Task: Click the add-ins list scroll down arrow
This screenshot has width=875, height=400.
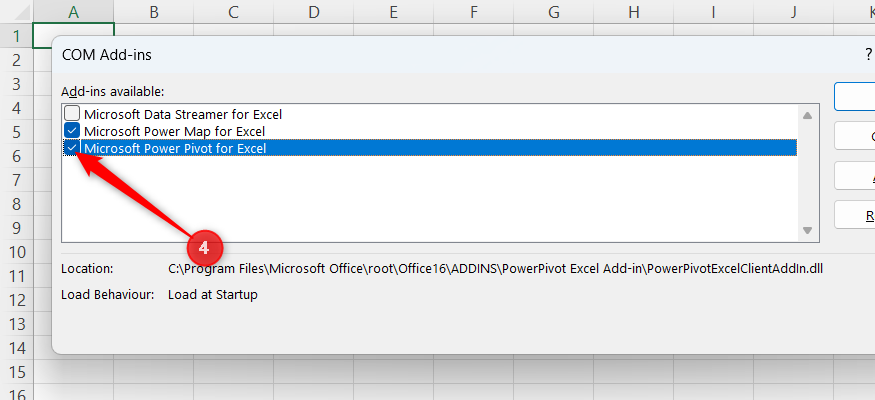Action: click(x=807, y=230)
